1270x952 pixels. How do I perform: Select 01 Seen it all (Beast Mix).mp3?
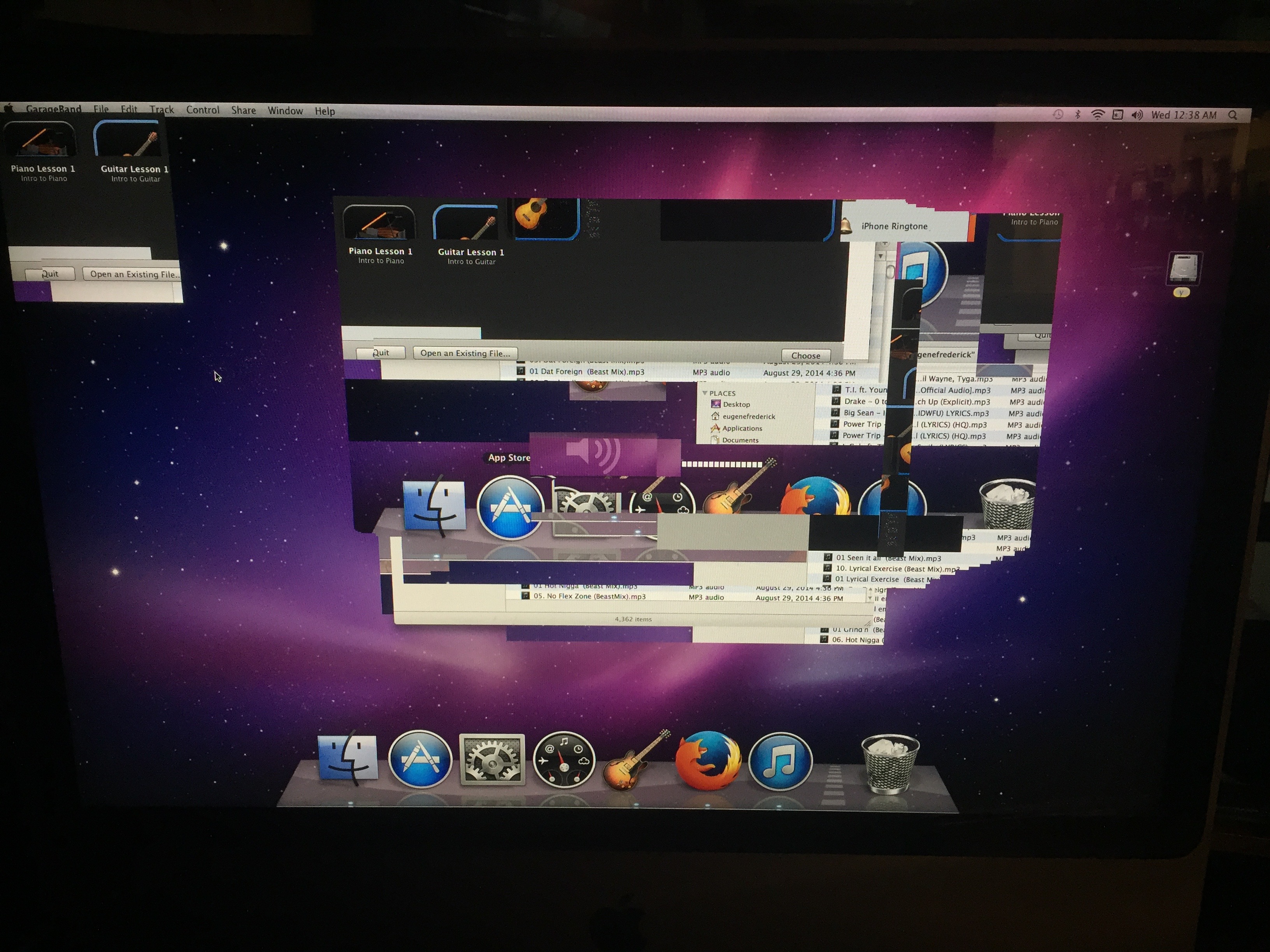(883, 558)
